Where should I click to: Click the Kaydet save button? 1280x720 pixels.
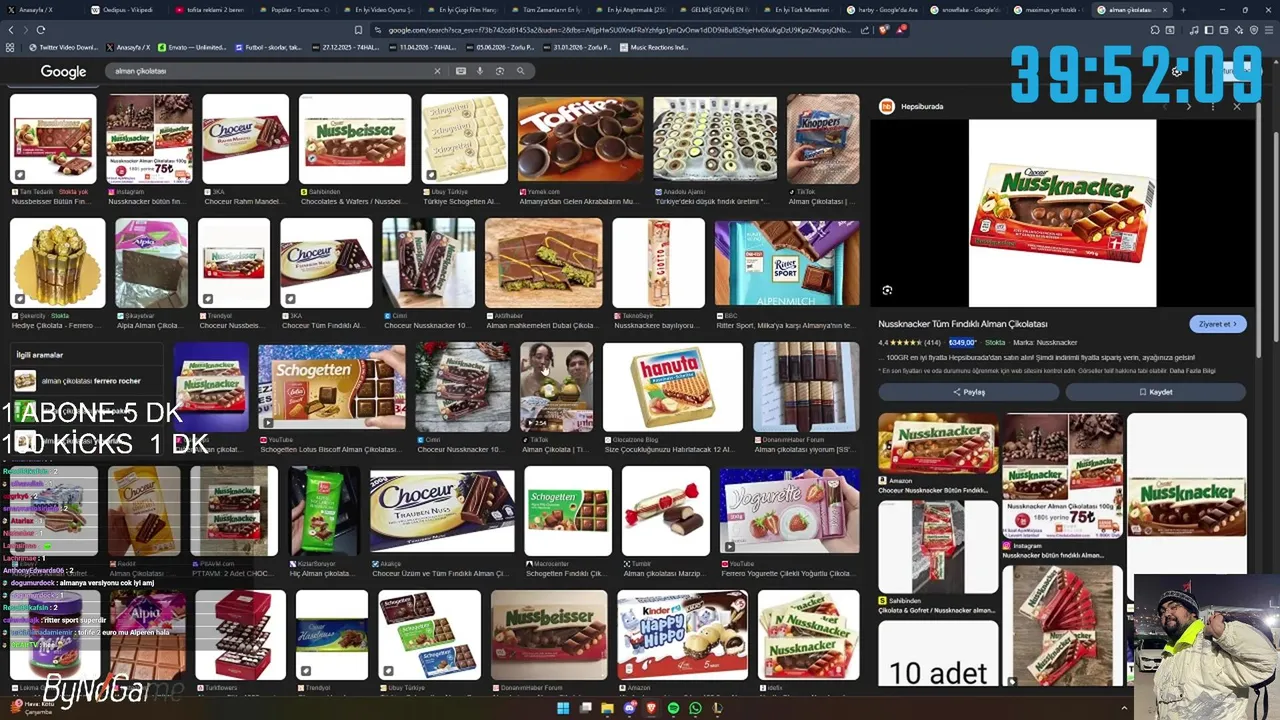tap(1156, 392)
